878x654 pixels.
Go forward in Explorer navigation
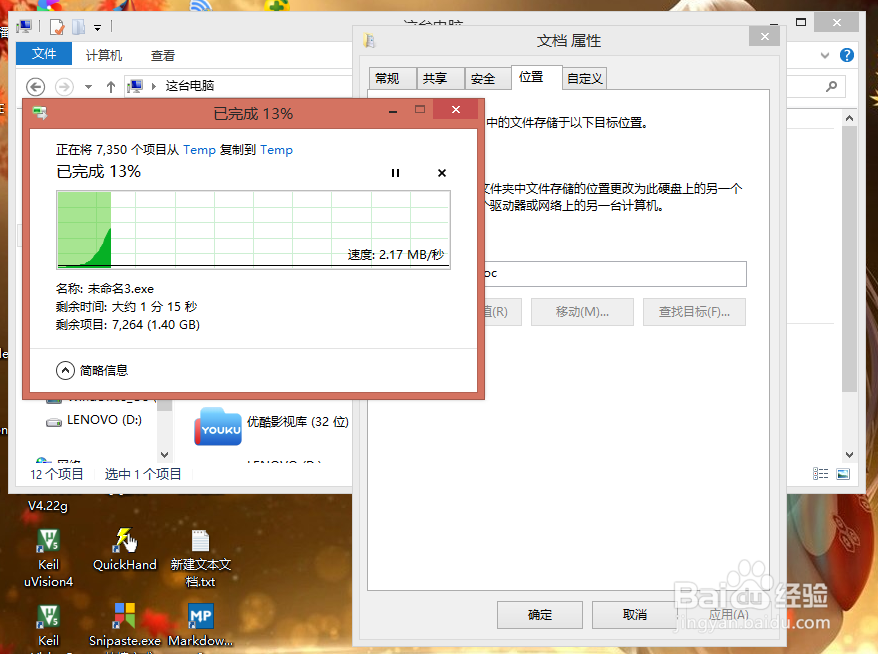coord(64,87)
